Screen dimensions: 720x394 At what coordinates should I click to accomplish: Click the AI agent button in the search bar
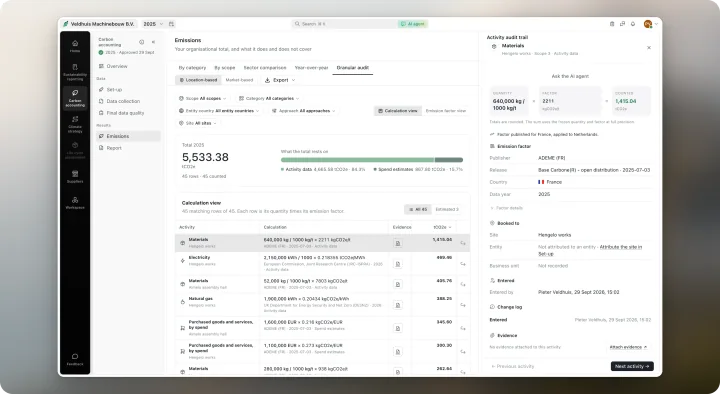[x=413, y=24]
